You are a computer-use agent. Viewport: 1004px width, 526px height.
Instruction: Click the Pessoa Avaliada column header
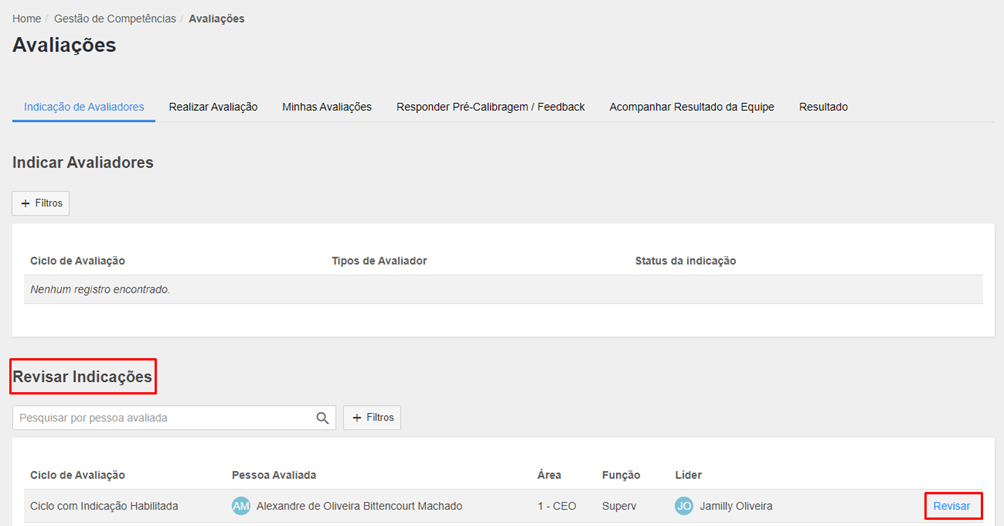pos(273,475)
